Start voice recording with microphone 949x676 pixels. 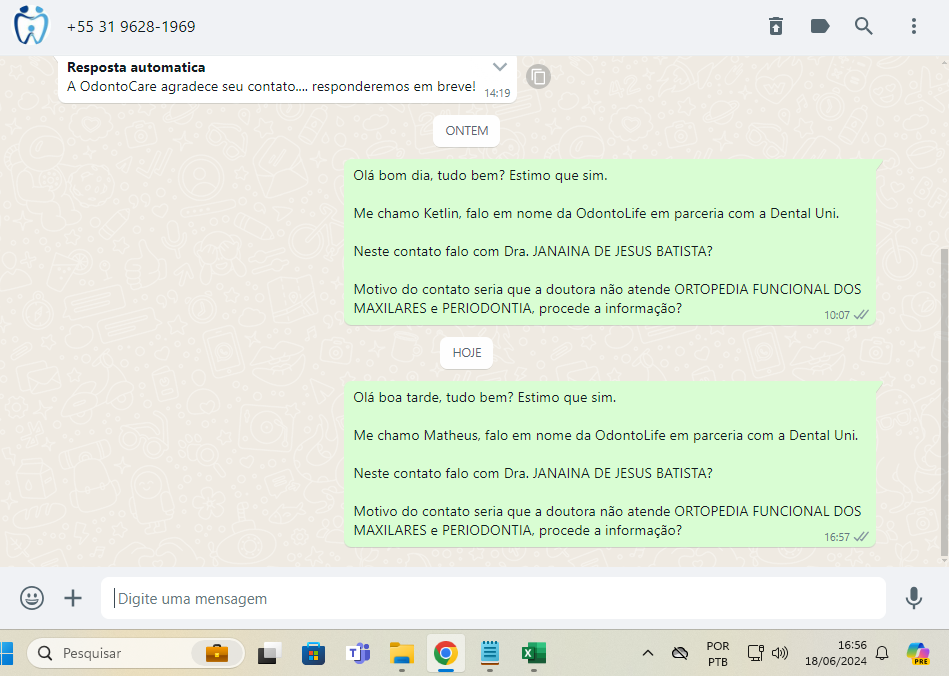(x=913, y=598)
